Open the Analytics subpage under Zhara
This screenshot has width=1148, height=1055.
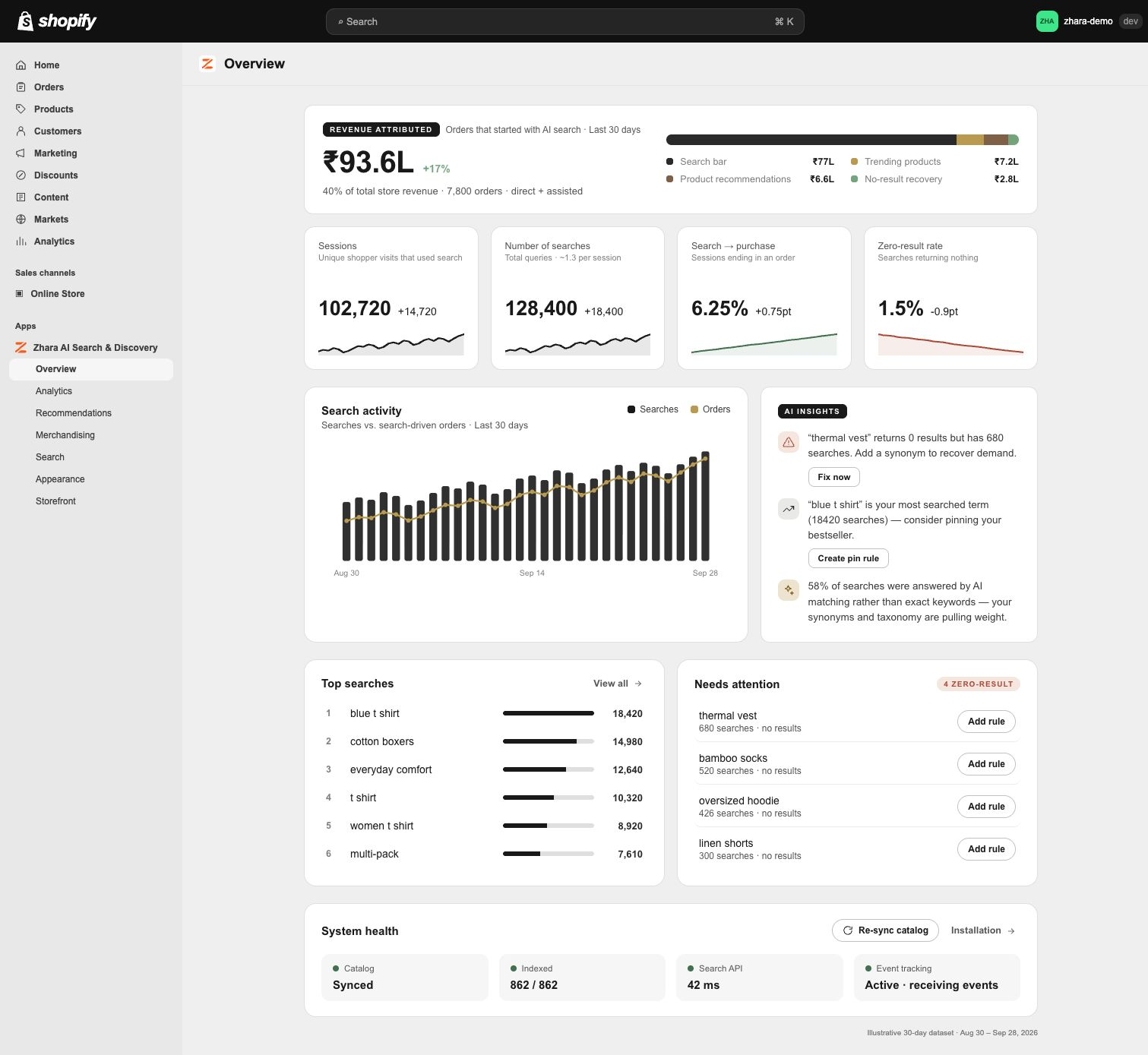[54, 391]
